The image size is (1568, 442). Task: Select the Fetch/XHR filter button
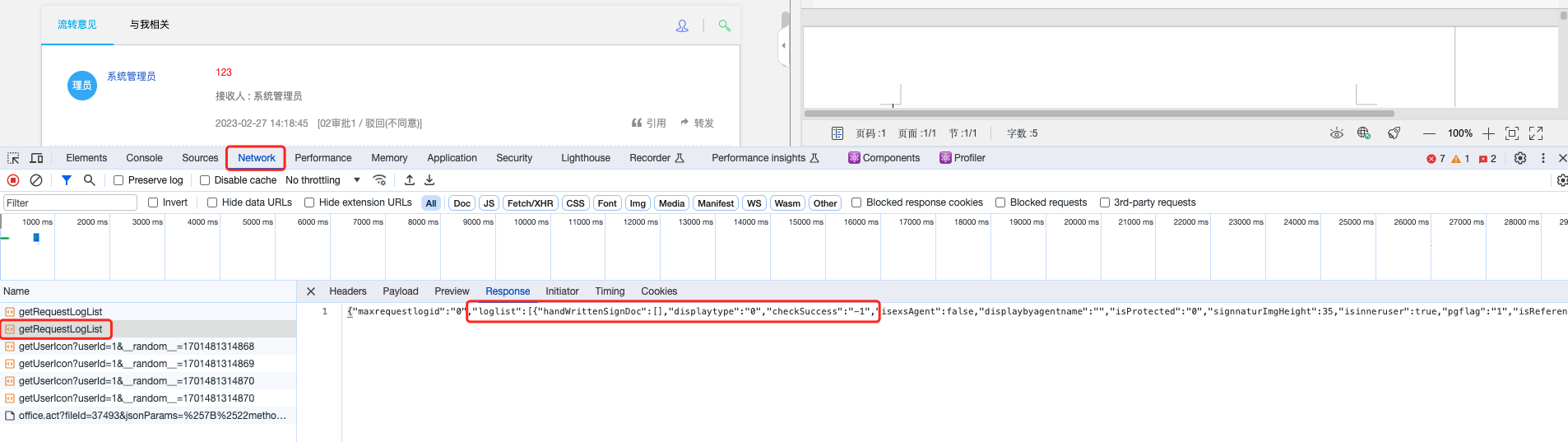click(530, 203)
